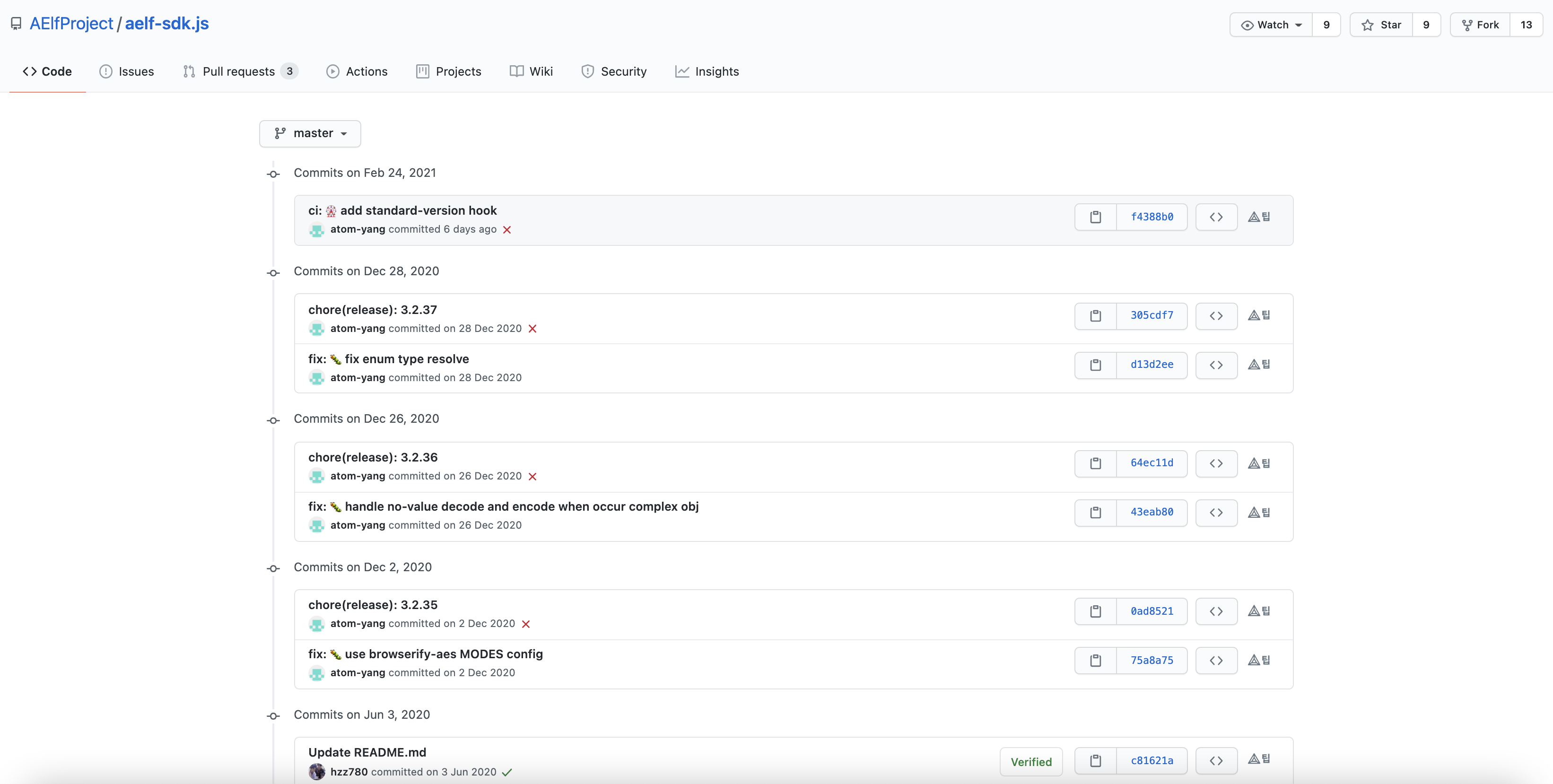Switch to the Code tab

[48, 71]
